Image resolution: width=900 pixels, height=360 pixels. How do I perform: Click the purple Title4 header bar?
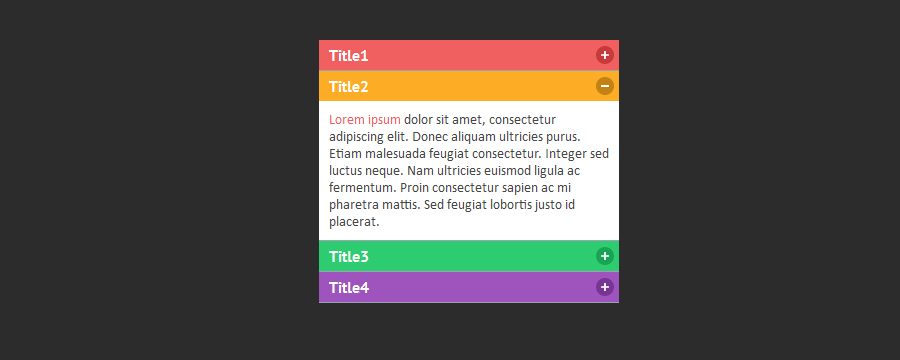[469, 287]
